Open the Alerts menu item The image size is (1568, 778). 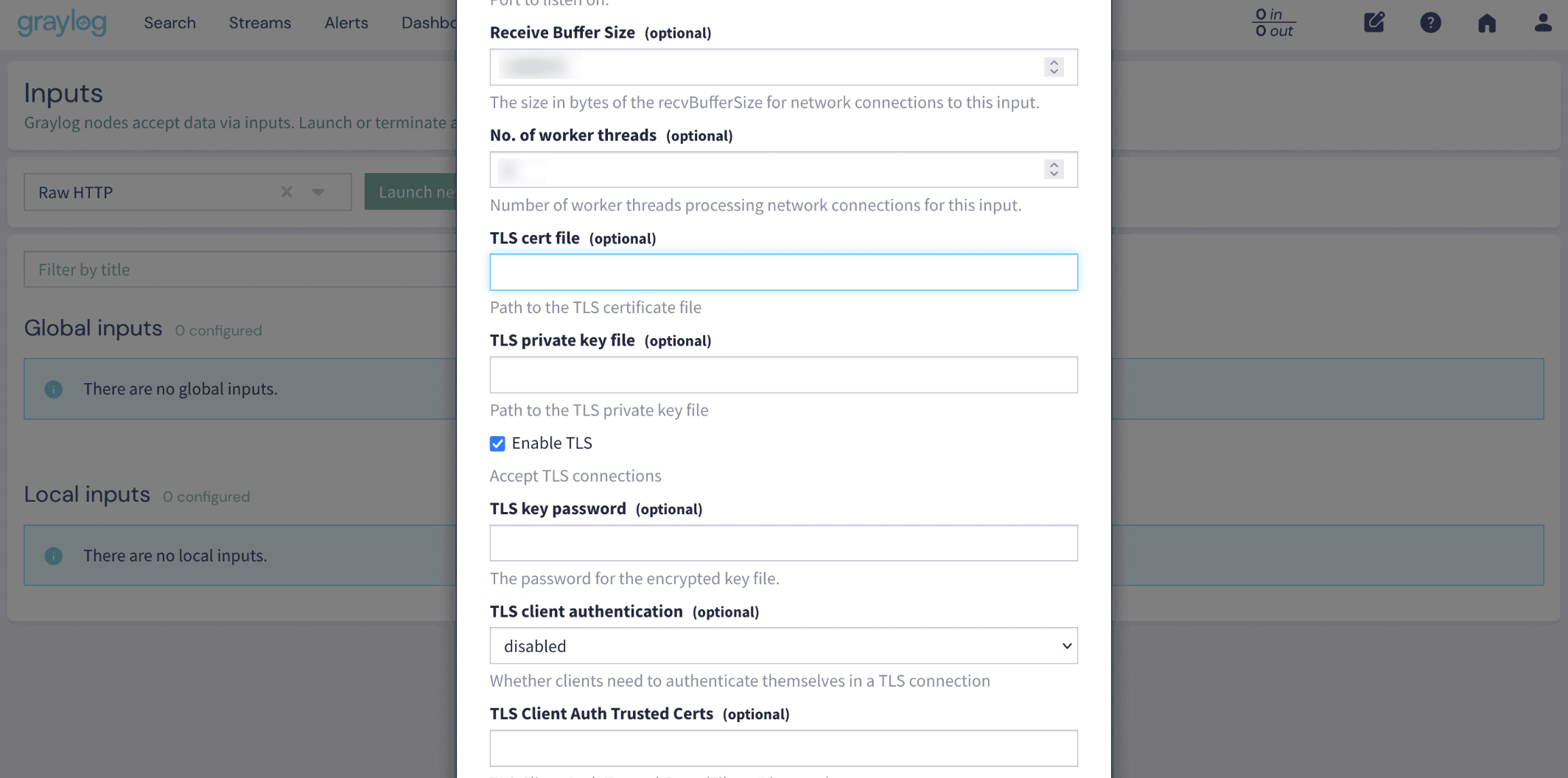tap(346, 23)
